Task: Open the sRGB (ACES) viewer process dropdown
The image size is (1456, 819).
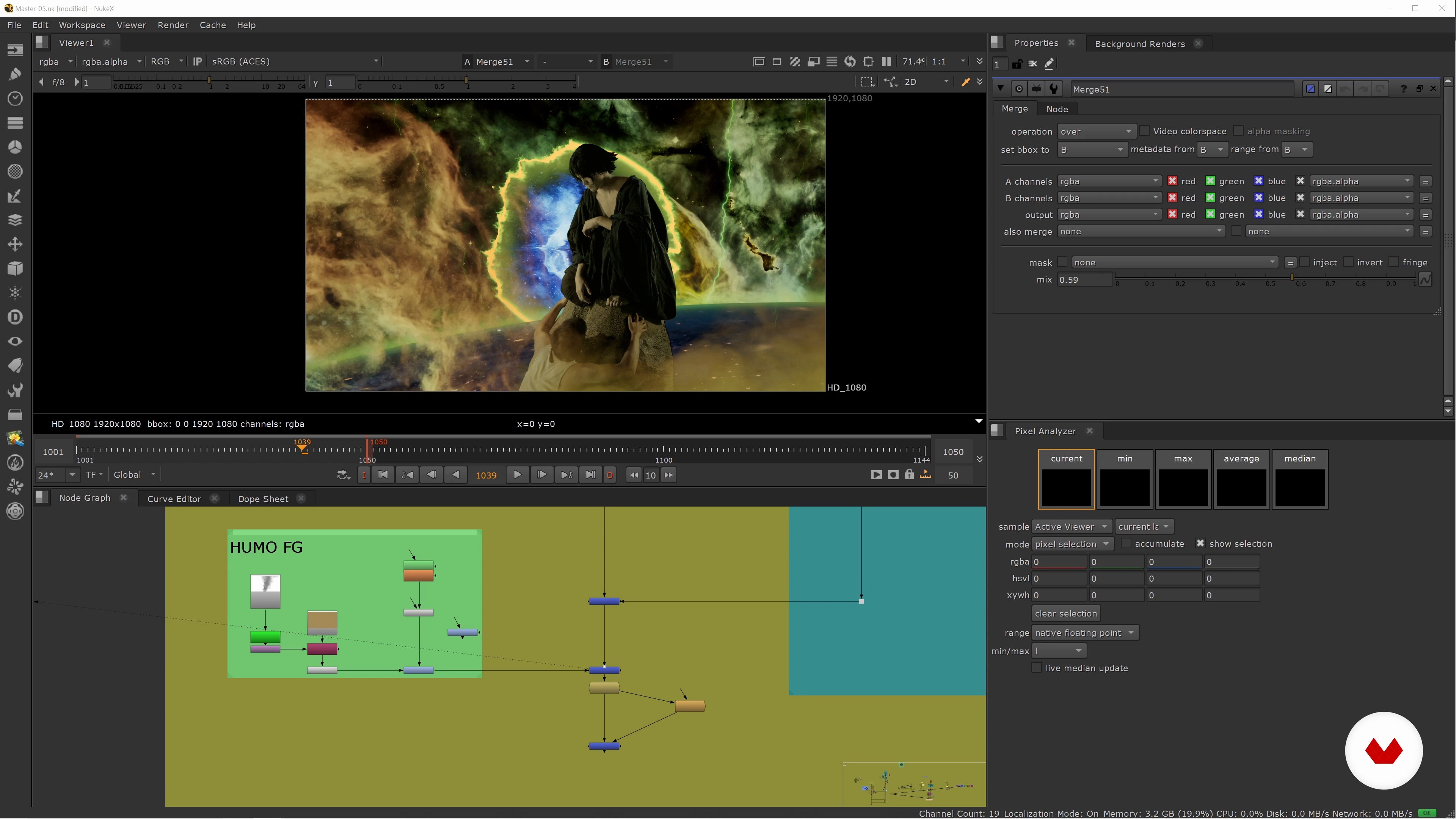Action: [x=295, y=61]
